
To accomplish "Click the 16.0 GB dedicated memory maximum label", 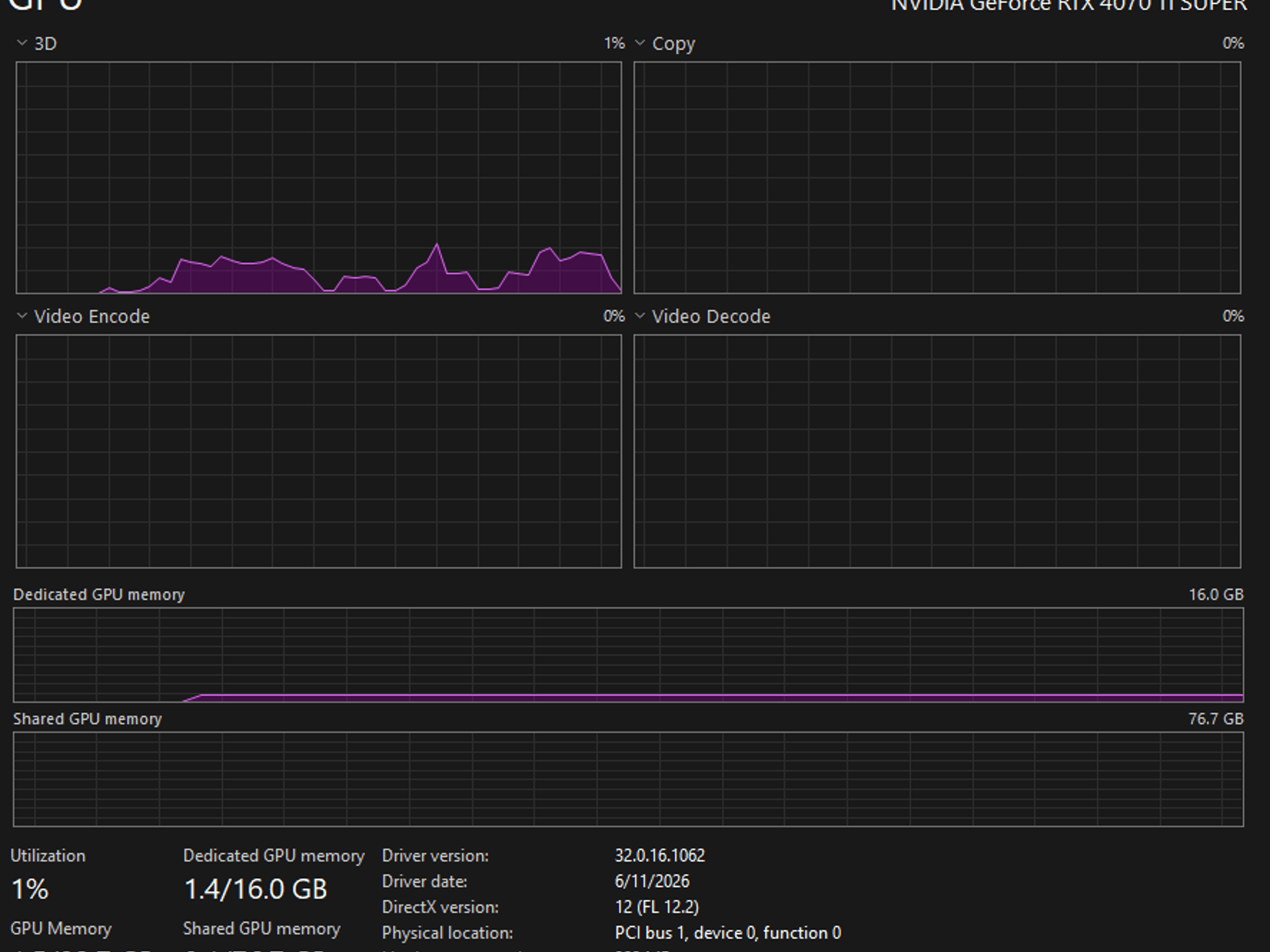I will [x=1216, y=594].
